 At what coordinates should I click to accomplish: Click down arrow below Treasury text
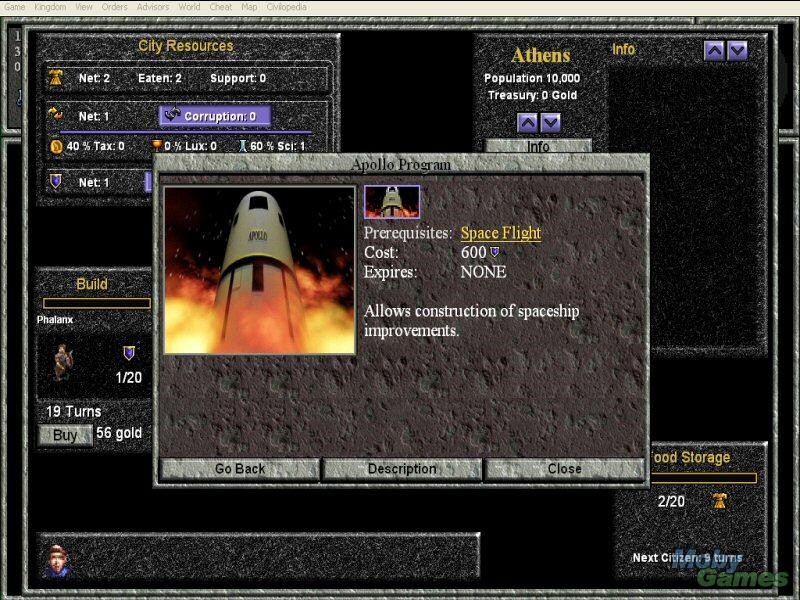(551, 123)
